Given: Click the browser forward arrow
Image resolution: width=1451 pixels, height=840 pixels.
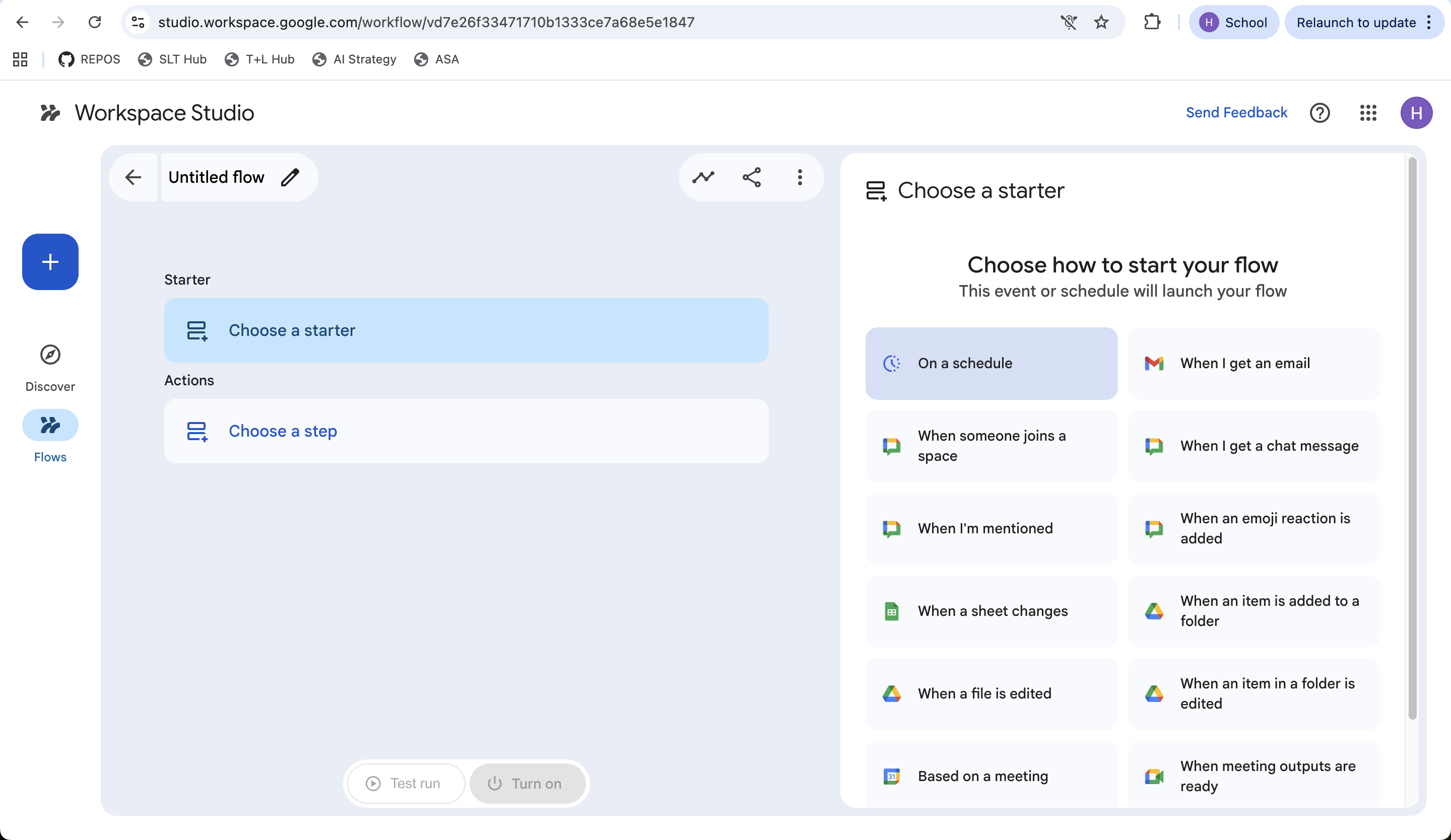Looking at the screenshot, I should click(x=58, y=23).
